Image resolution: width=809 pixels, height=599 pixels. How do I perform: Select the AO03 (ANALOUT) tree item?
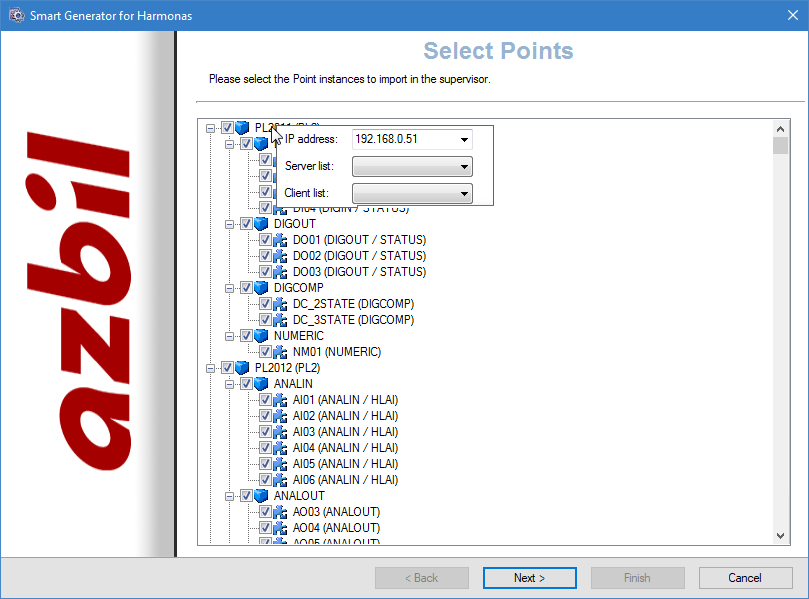336,512
